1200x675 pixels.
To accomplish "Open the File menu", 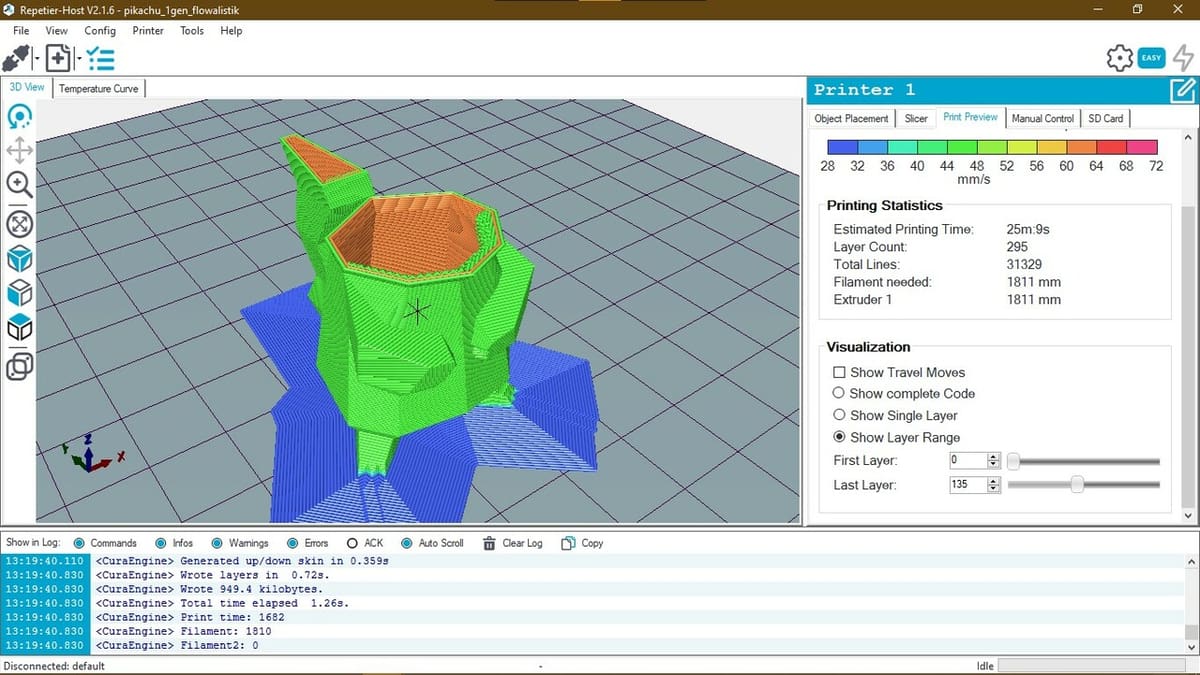I will tap(21, 31).
